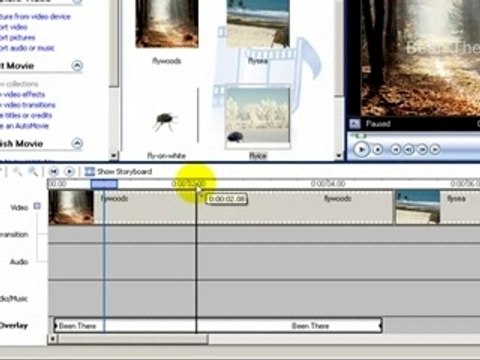Click the blue playback indicator on ruler

tap(104, 184)
